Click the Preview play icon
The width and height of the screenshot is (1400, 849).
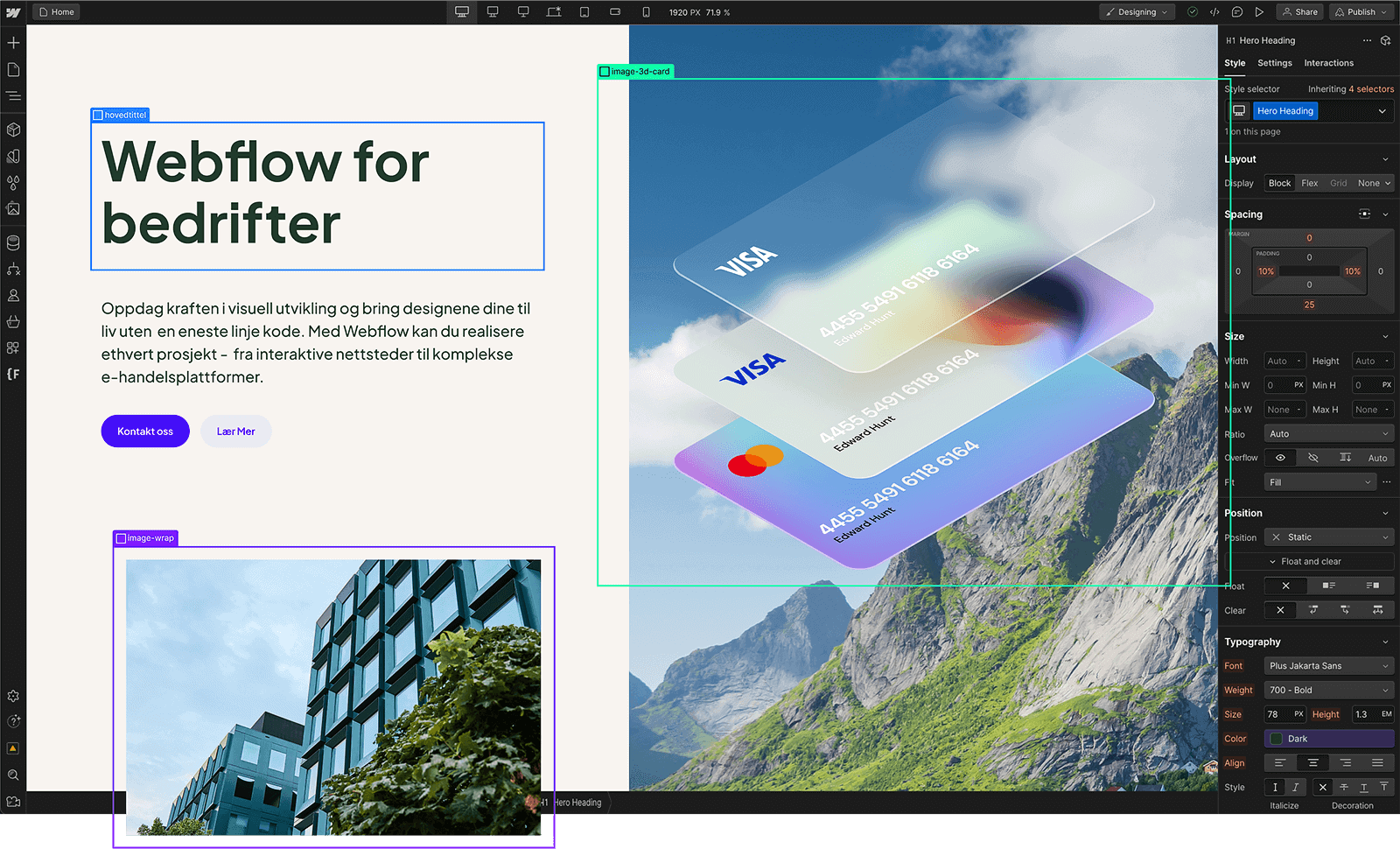click(1259, 12)
